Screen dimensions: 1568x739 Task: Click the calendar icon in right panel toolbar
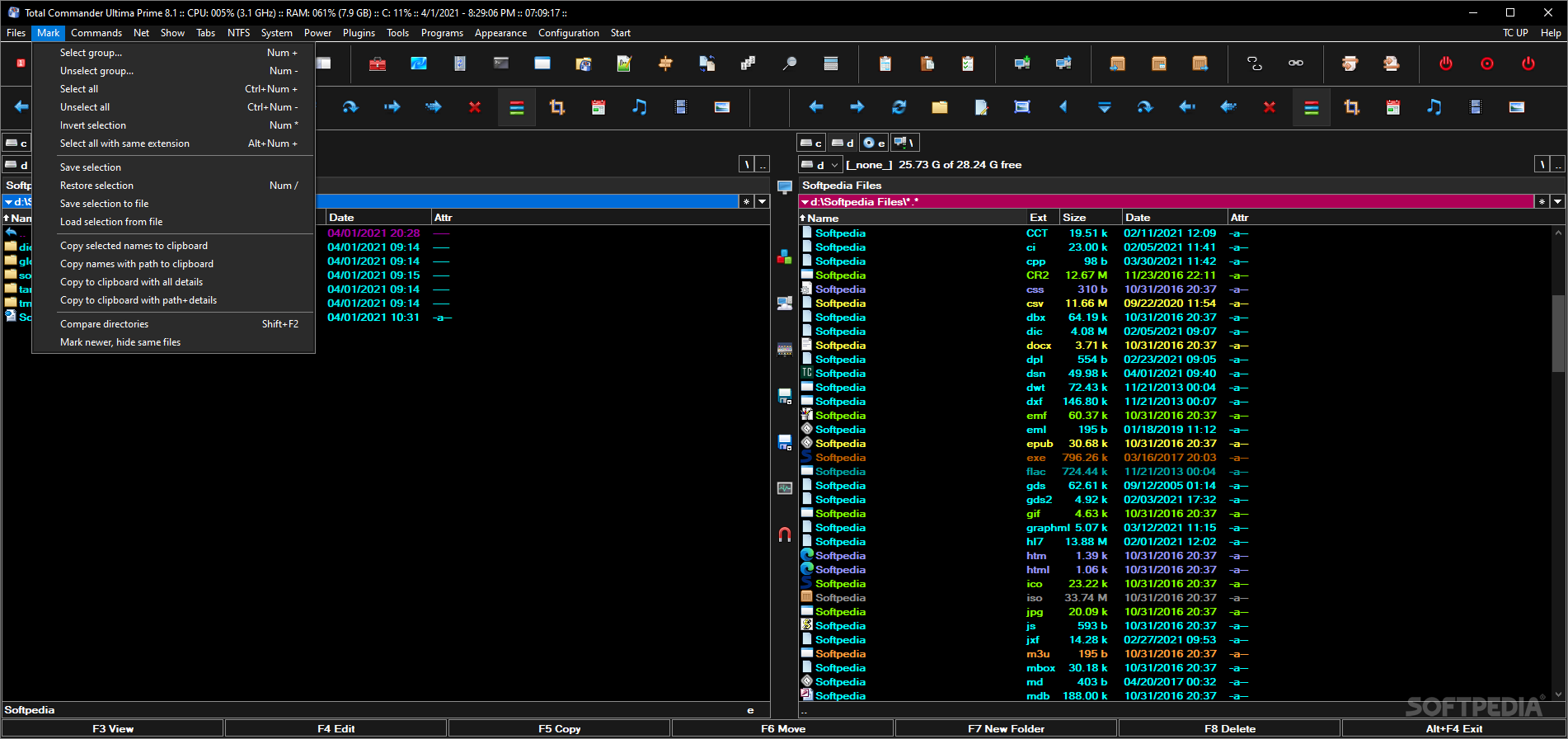[1393, 107]
